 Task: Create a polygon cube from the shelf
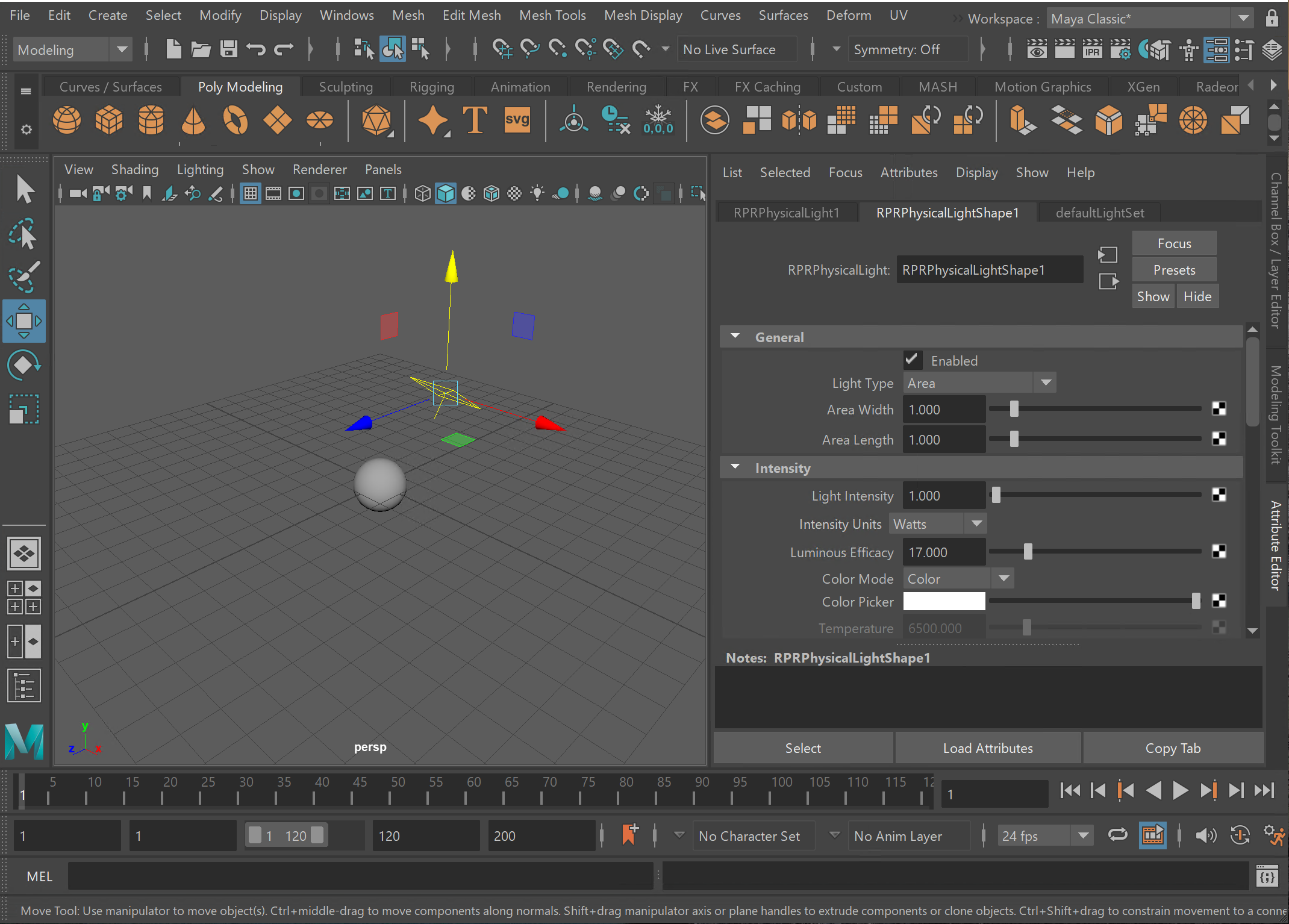tap(109, 120)
